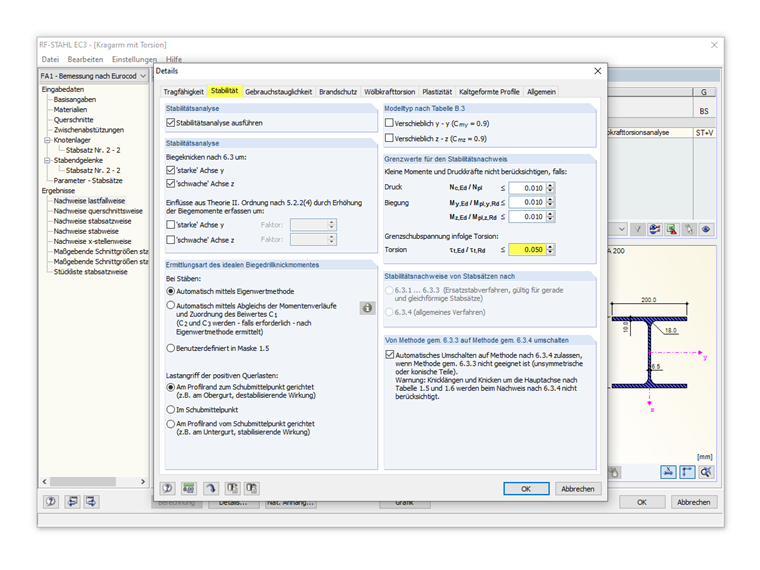
Task: Select Am Profilrand vom Schubmittelpunkt gerichtet
Action: [x=171, y=424]
